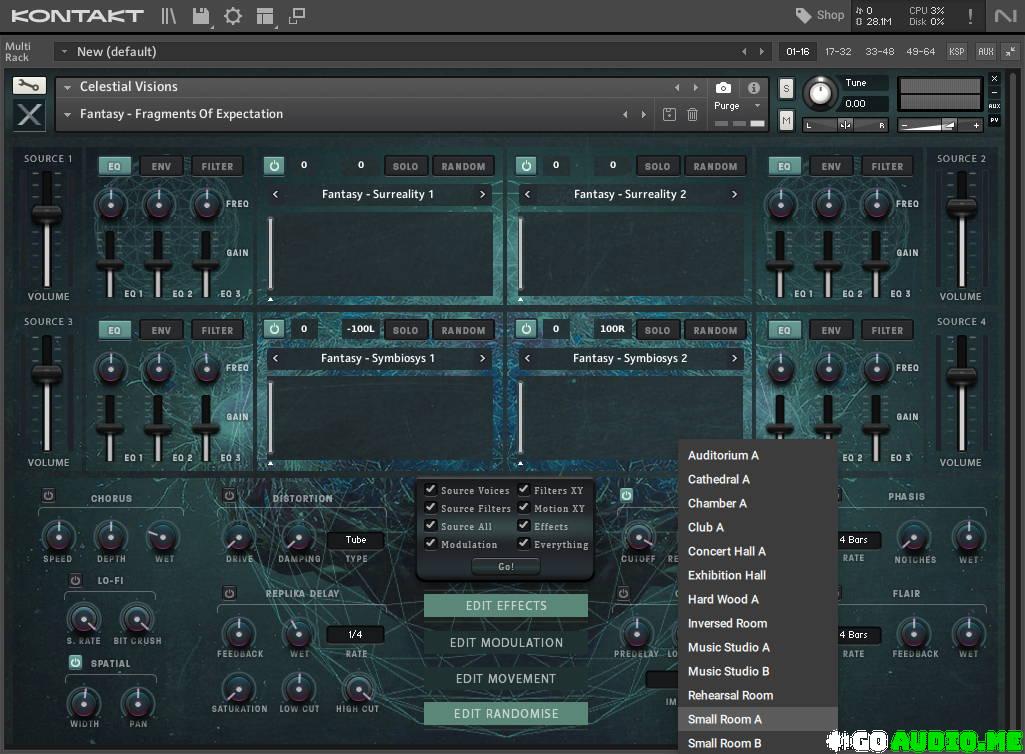Viewport: 1025px width, 754px height.
Task: Click the EDIT RANDOMISE button
Action: pyautogui.click(x=506, y=713)
